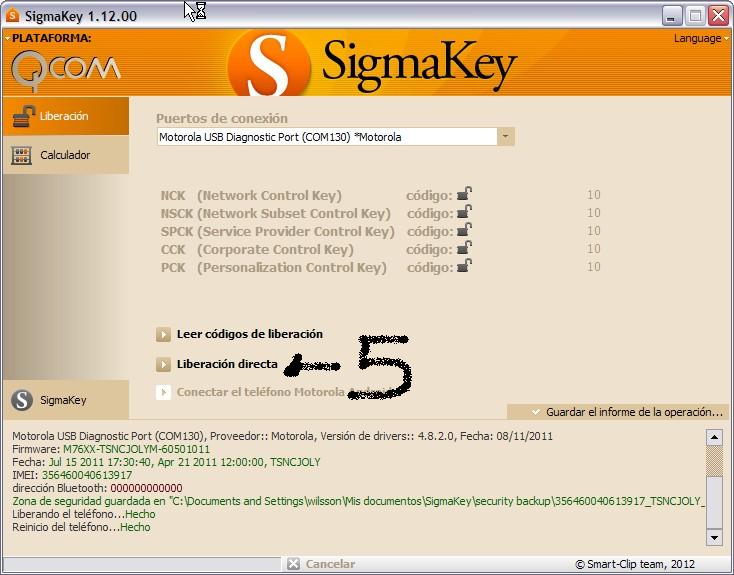The width and height of the screenshot is (734, 575).
Task: Click the Liberando el teléfono...Hecho line
Action: [84, 514]
